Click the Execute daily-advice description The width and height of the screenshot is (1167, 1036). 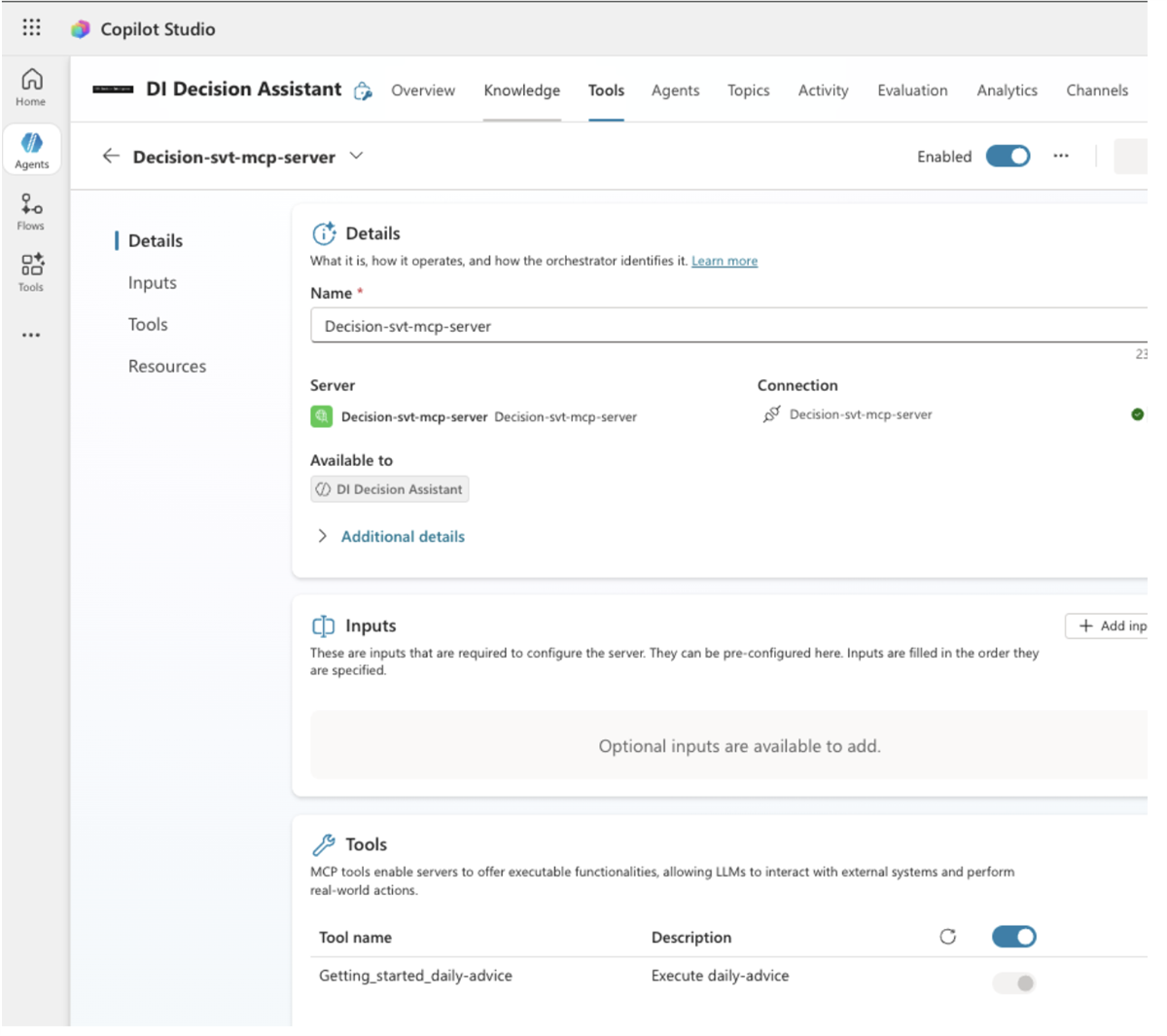[721, 976]
